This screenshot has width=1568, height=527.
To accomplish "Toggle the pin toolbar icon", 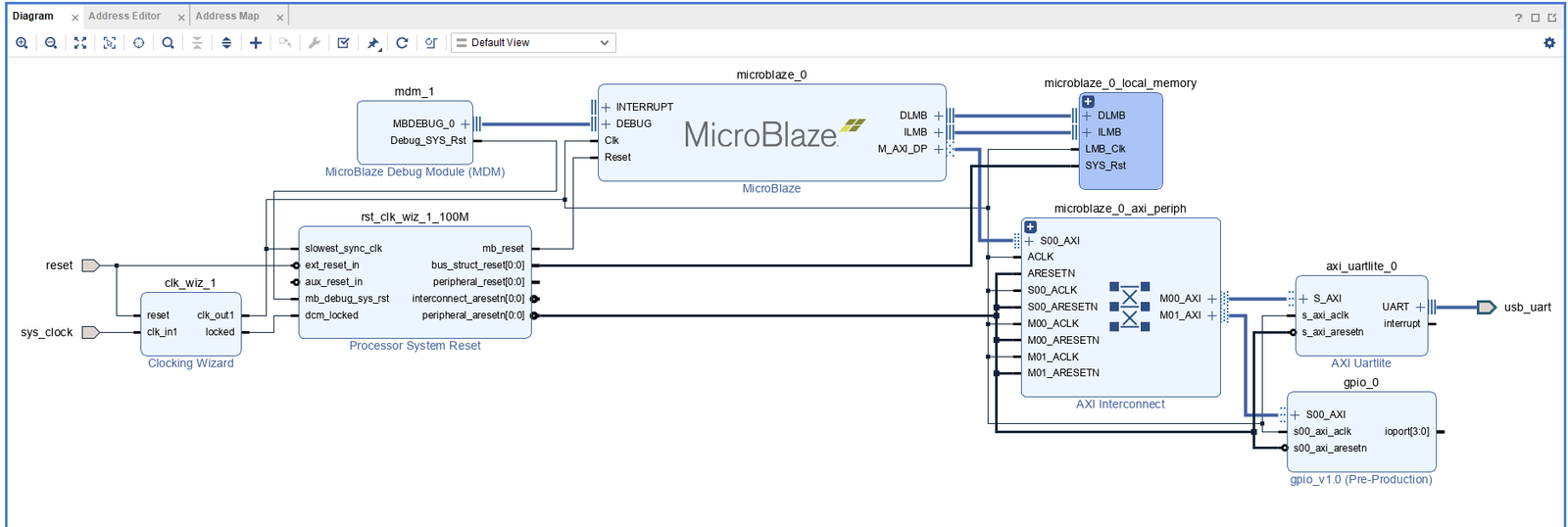I will [373, 43].
